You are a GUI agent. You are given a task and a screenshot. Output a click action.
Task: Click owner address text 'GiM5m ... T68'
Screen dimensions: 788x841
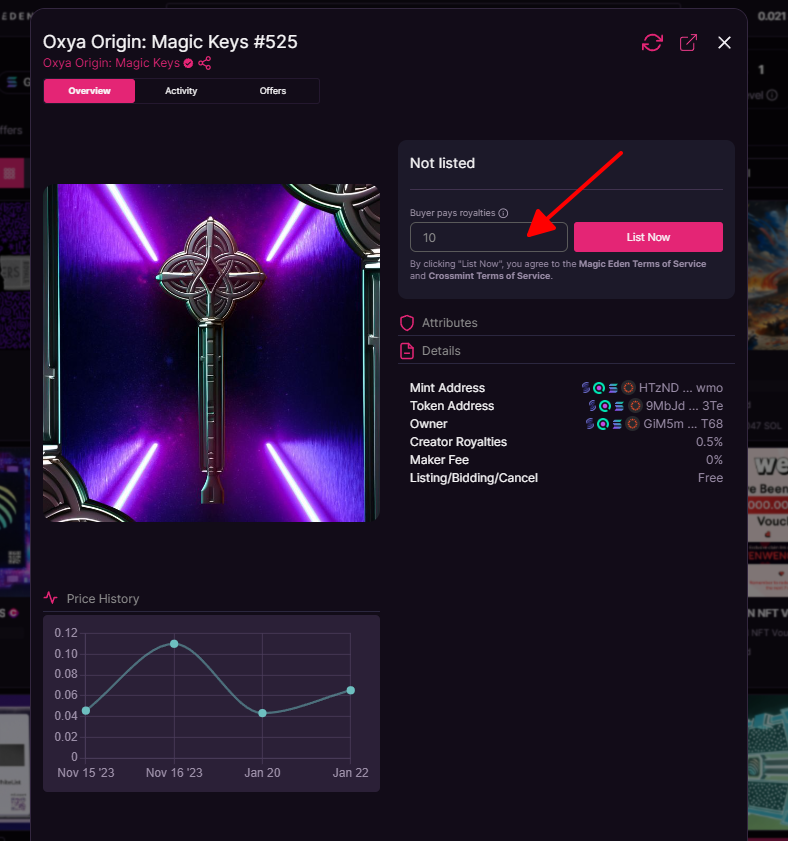(683, 424)
